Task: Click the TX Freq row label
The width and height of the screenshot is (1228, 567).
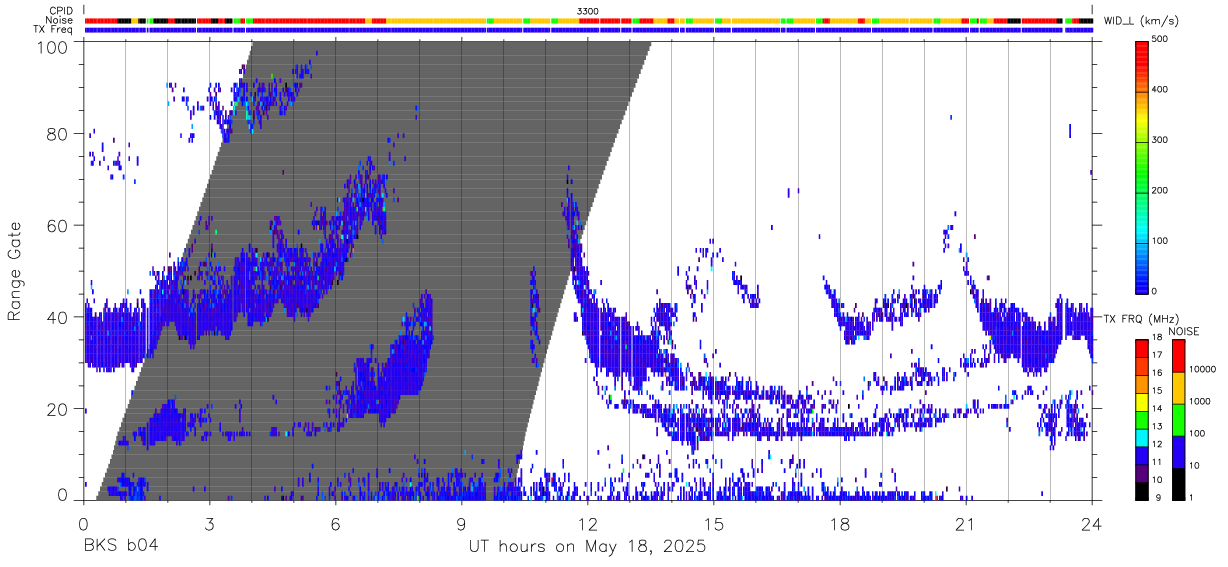Action: click(x=54, y=30)
